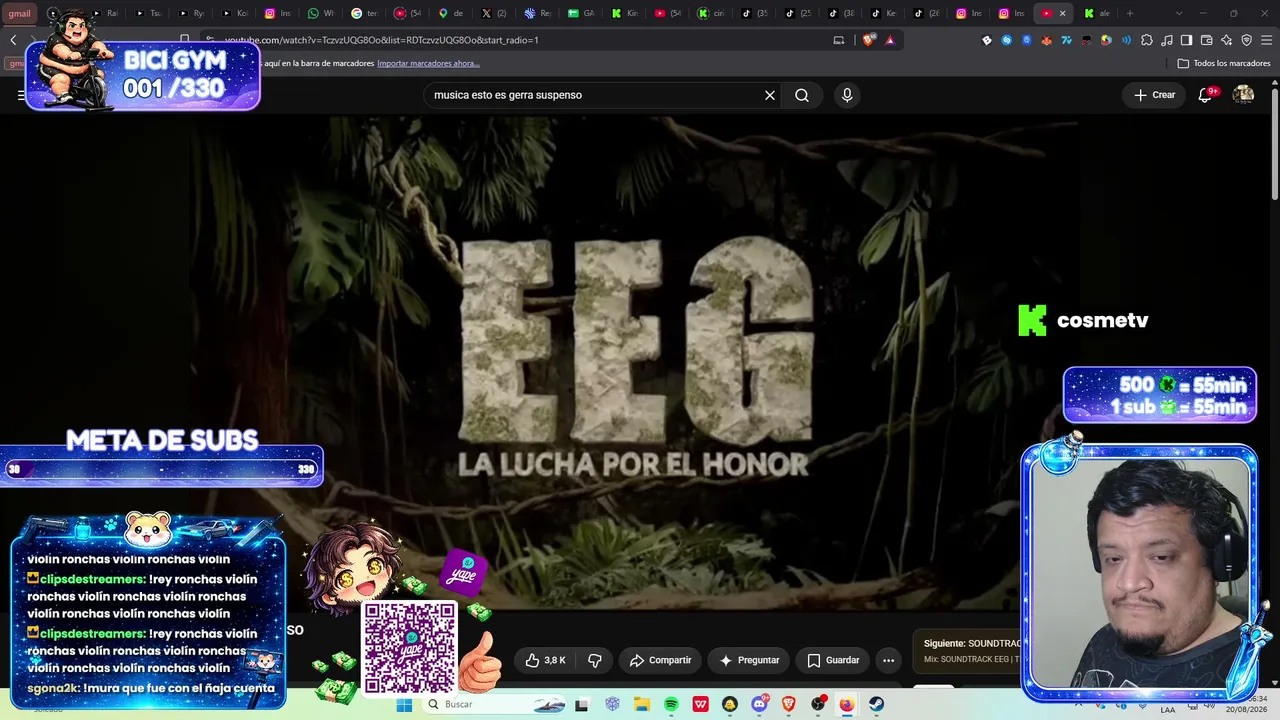
Task: Open Brave Shields icon in address bar
Action: pos(868,40)
